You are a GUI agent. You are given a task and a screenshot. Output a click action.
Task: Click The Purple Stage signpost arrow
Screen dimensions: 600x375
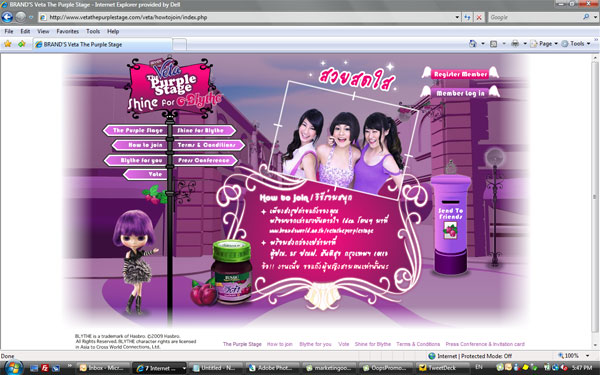[135, 130]
